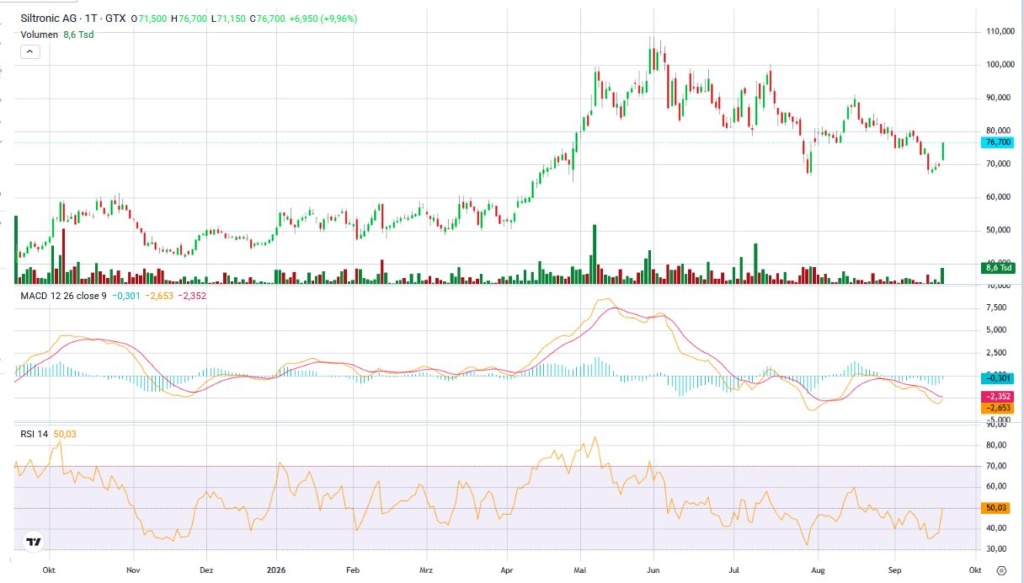This screenshot has height=583, width=1024.
Task: Click the RSI value label 50,03
Action: point(996,507)
